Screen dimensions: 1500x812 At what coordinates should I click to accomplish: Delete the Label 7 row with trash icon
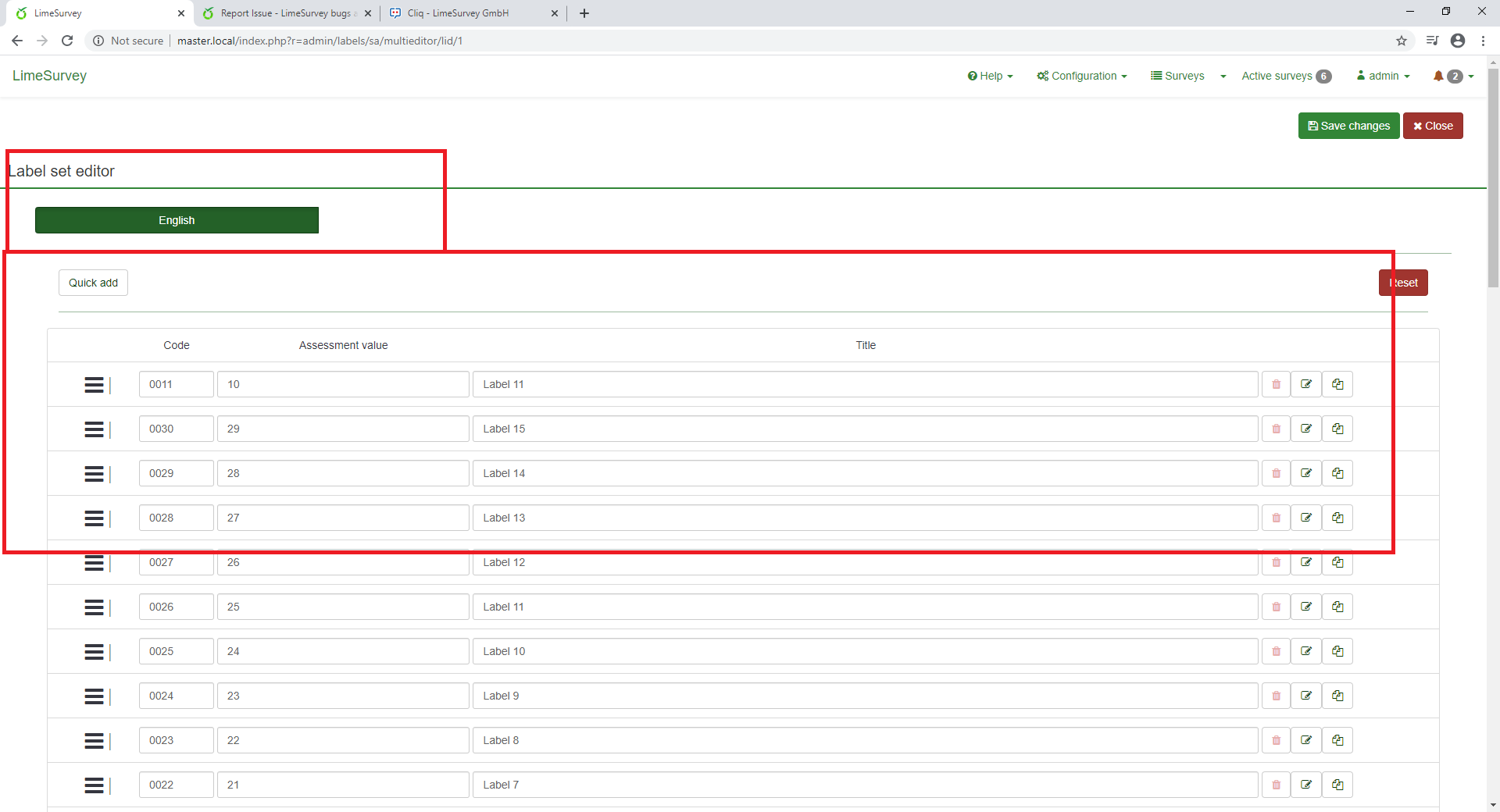tap(1276, 785)
